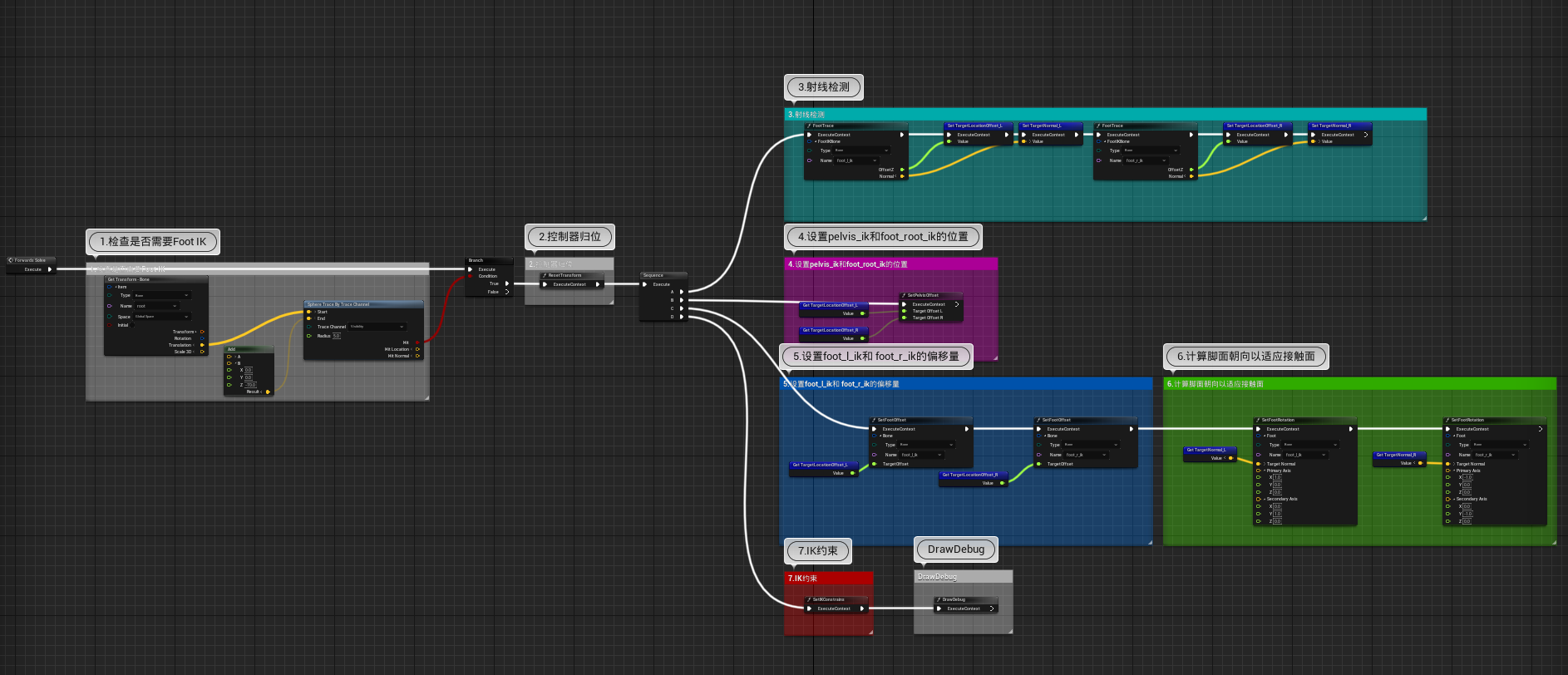Select the Branch node title
The width and height of the screenshot is (1568, 675).
(490, 260)
